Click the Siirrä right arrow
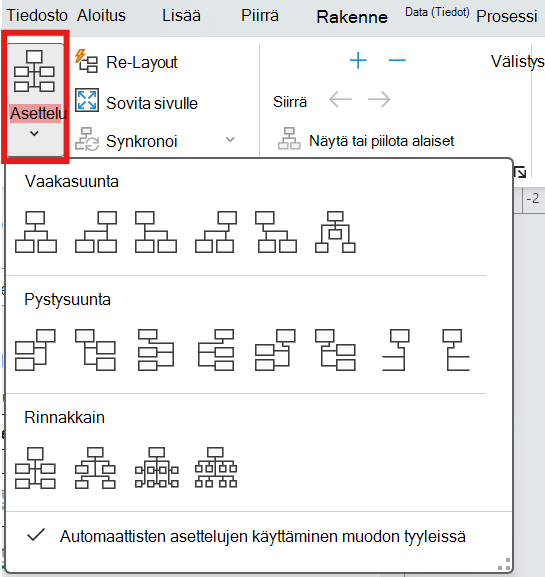The height and width of the screenshot is (577, 545). (379, 99)
